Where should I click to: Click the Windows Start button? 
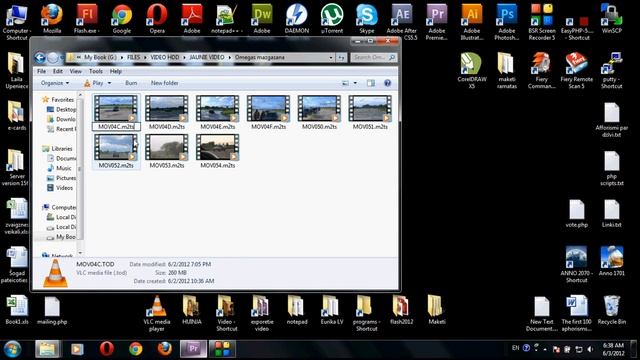(x=12, y=349)
